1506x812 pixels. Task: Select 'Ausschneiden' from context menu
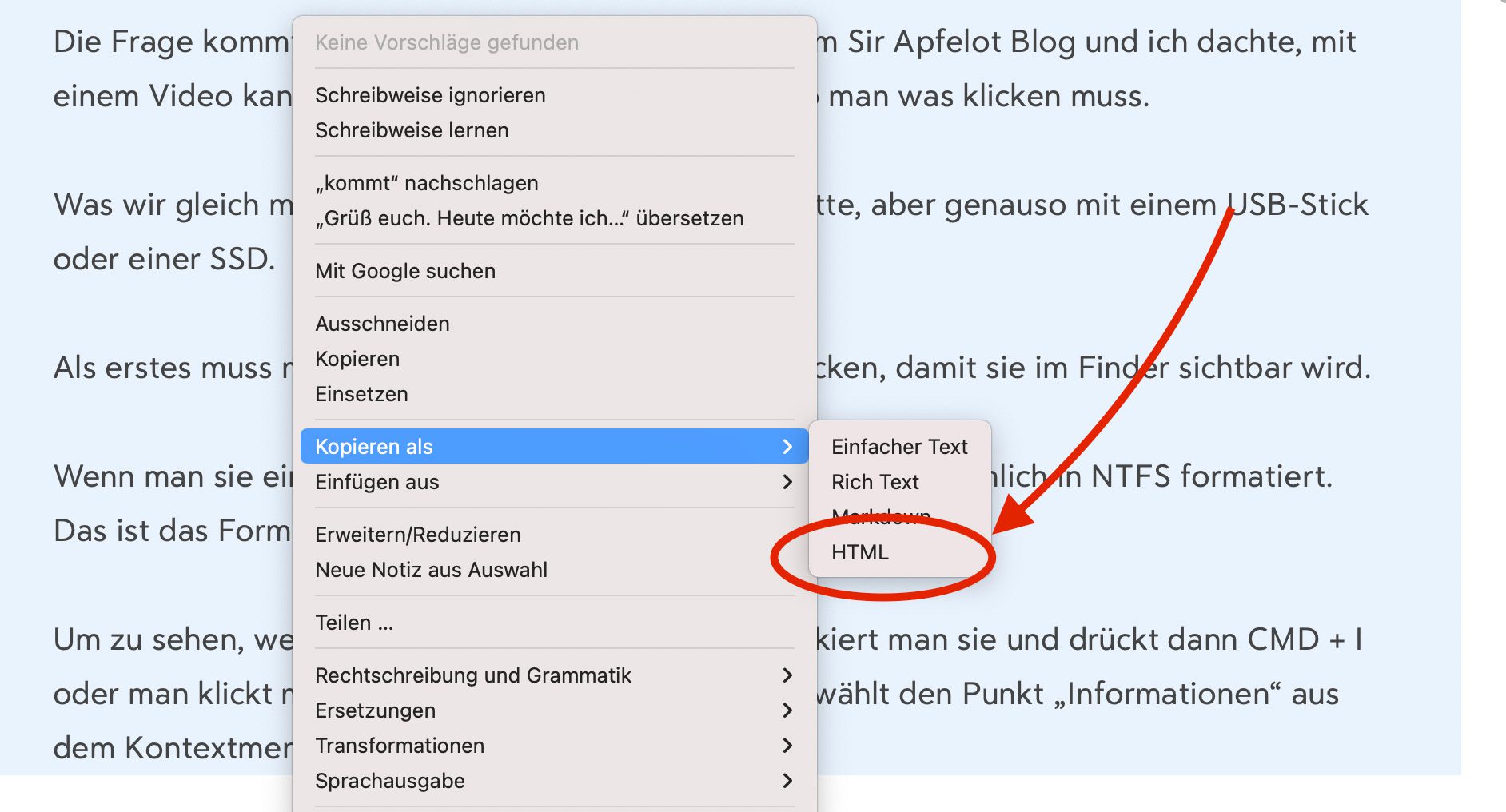click(x=554, y=324)
